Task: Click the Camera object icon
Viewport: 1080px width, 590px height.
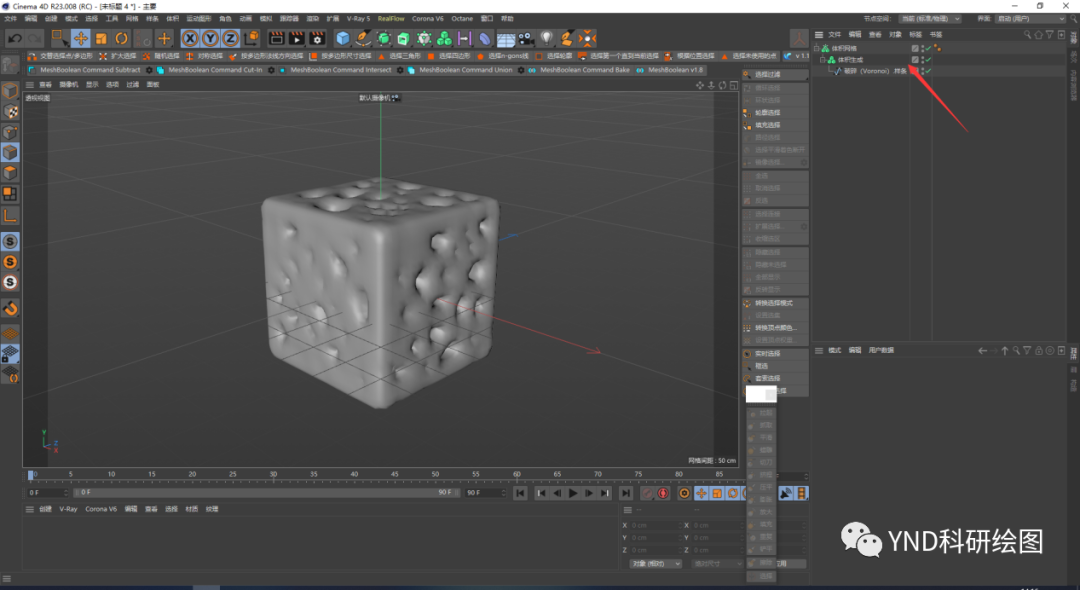Action: 526,39
